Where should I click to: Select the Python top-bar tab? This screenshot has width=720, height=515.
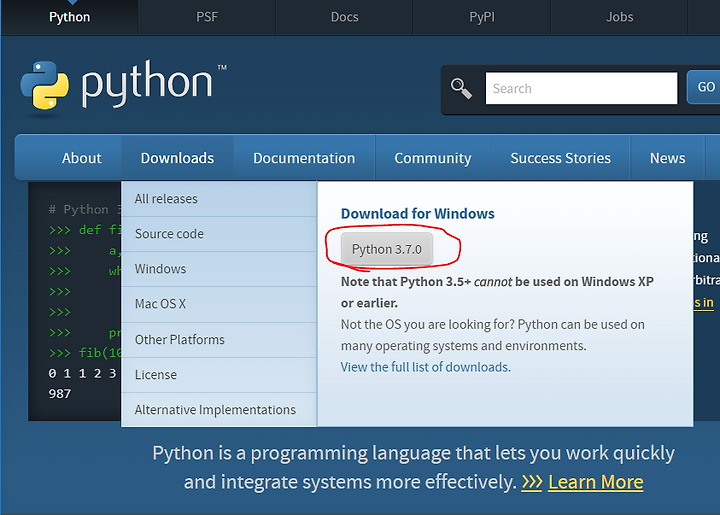(69, 17)
